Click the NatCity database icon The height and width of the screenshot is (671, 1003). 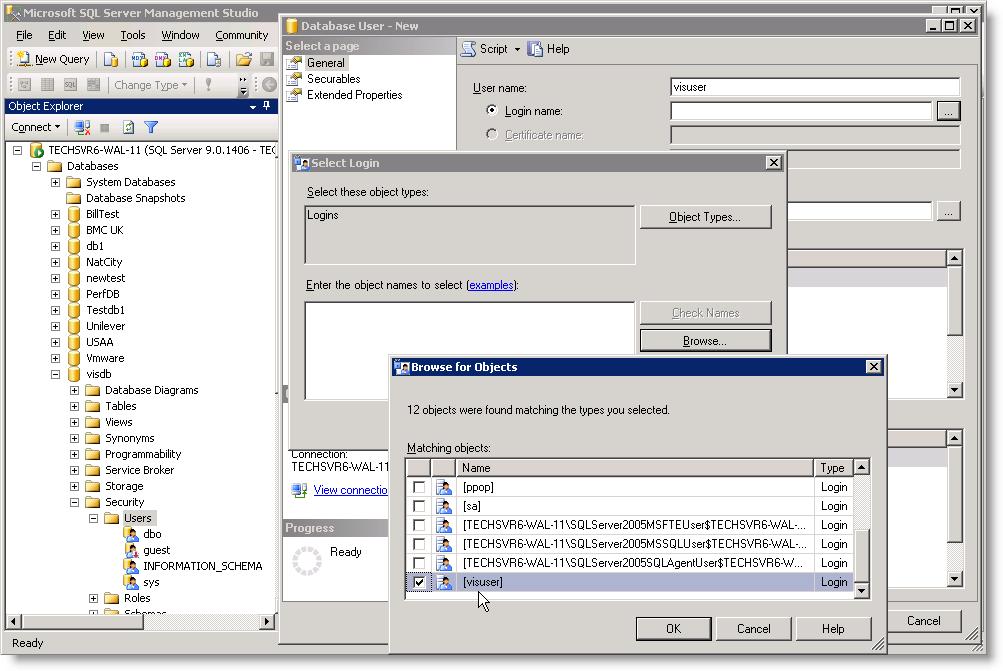tap(74, 262)
